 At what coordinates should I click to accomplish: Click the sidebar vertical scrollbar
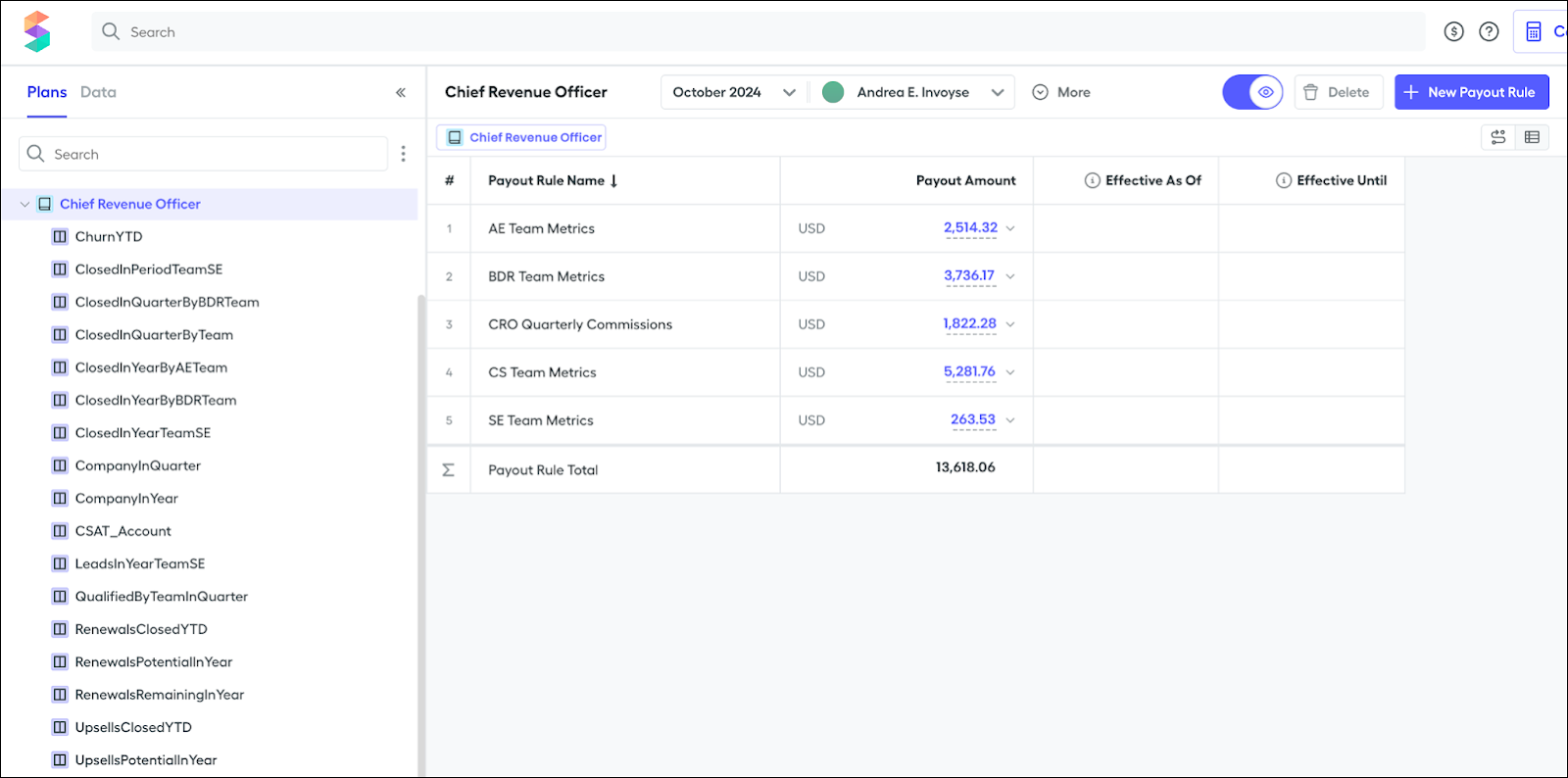coord(421,534)
